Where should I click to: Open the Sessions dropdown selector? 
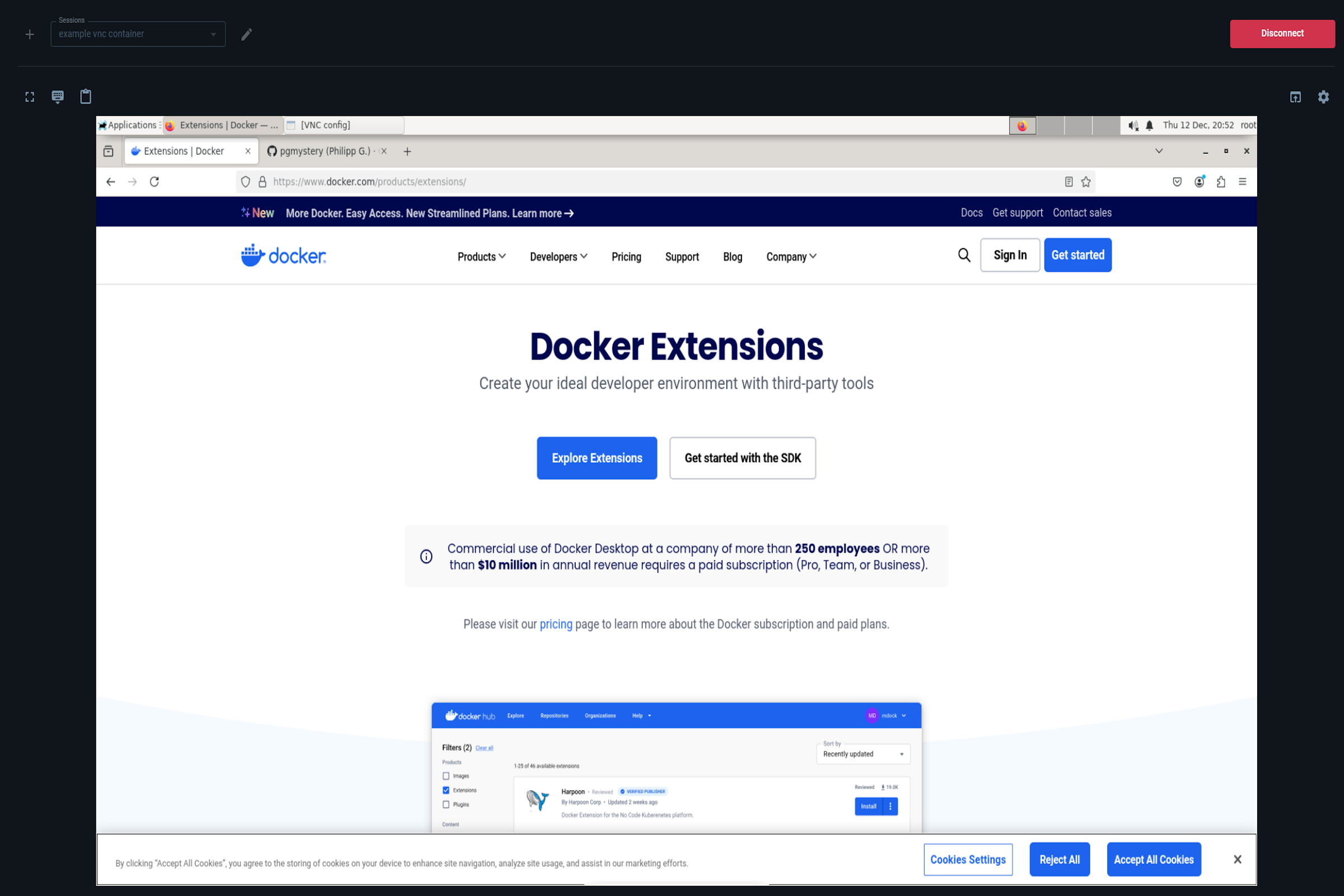click(x=138, y=34)
